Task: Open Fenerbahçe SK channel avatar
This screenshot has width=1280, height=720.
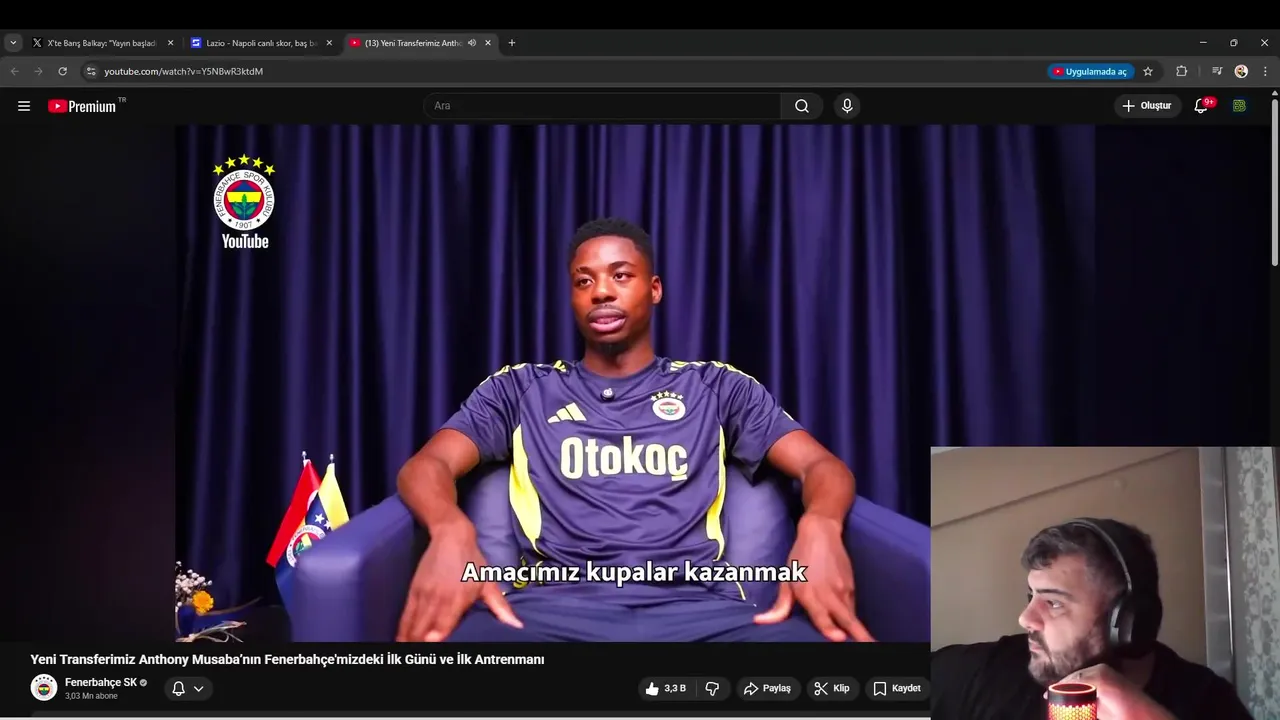Action: pos(44,688)
